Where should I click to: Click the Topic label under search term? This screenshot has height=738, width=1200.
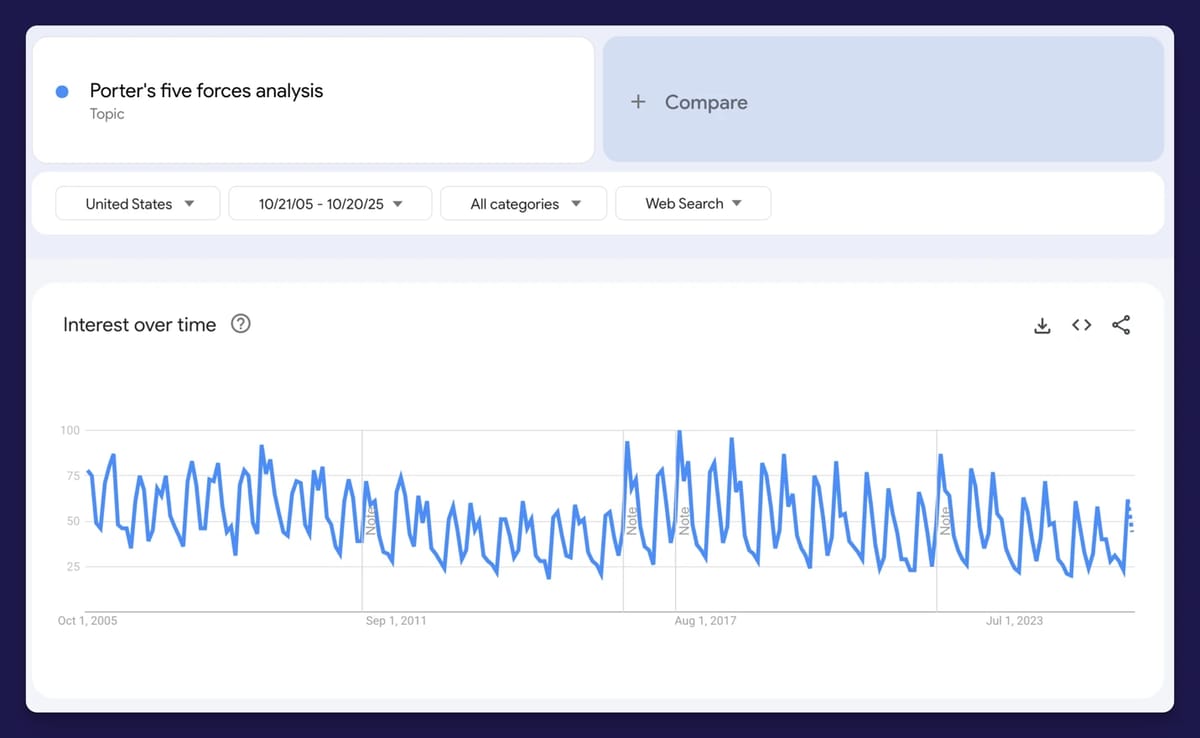tap(107, 114)
